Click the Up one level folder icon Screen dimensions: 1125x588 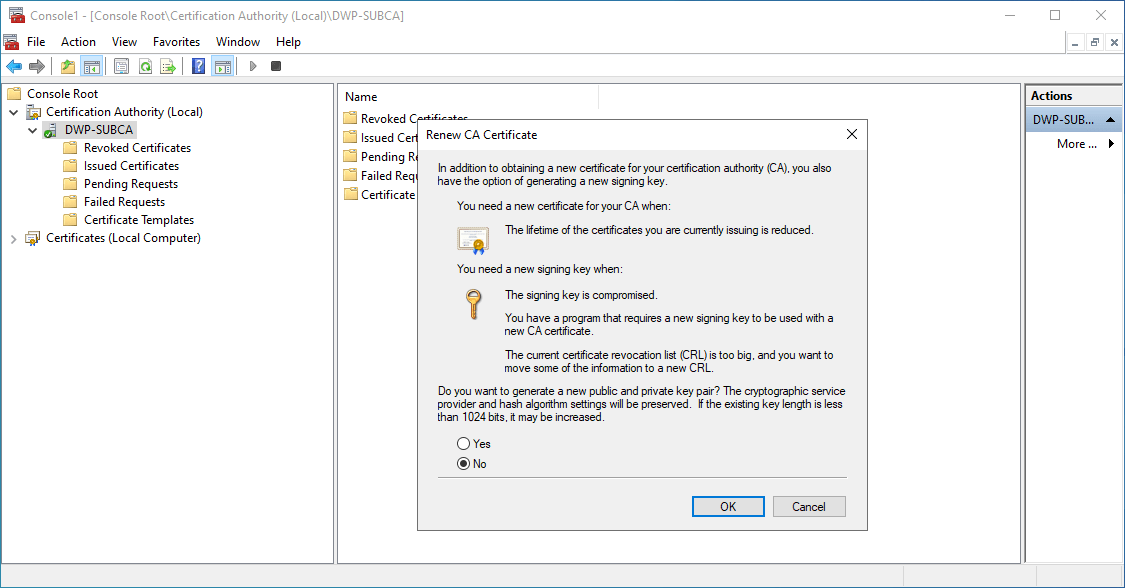click(68, 66)
